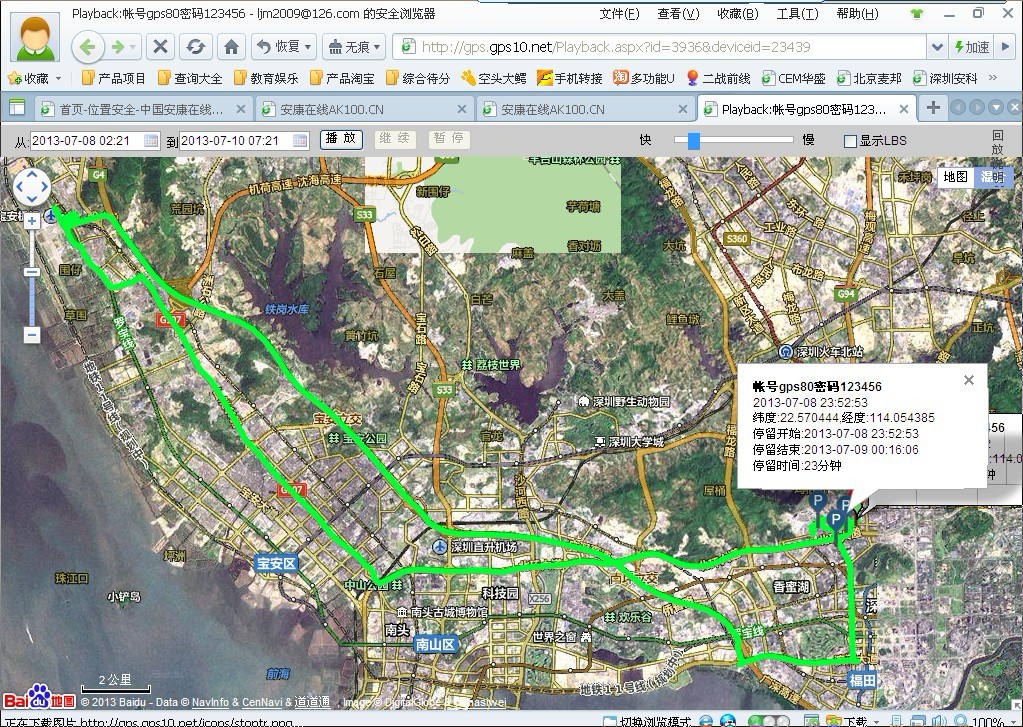Viewport: 1023px width, 727px height.
Task: Open a new tab with the plus button
Action: pos(934,108)
